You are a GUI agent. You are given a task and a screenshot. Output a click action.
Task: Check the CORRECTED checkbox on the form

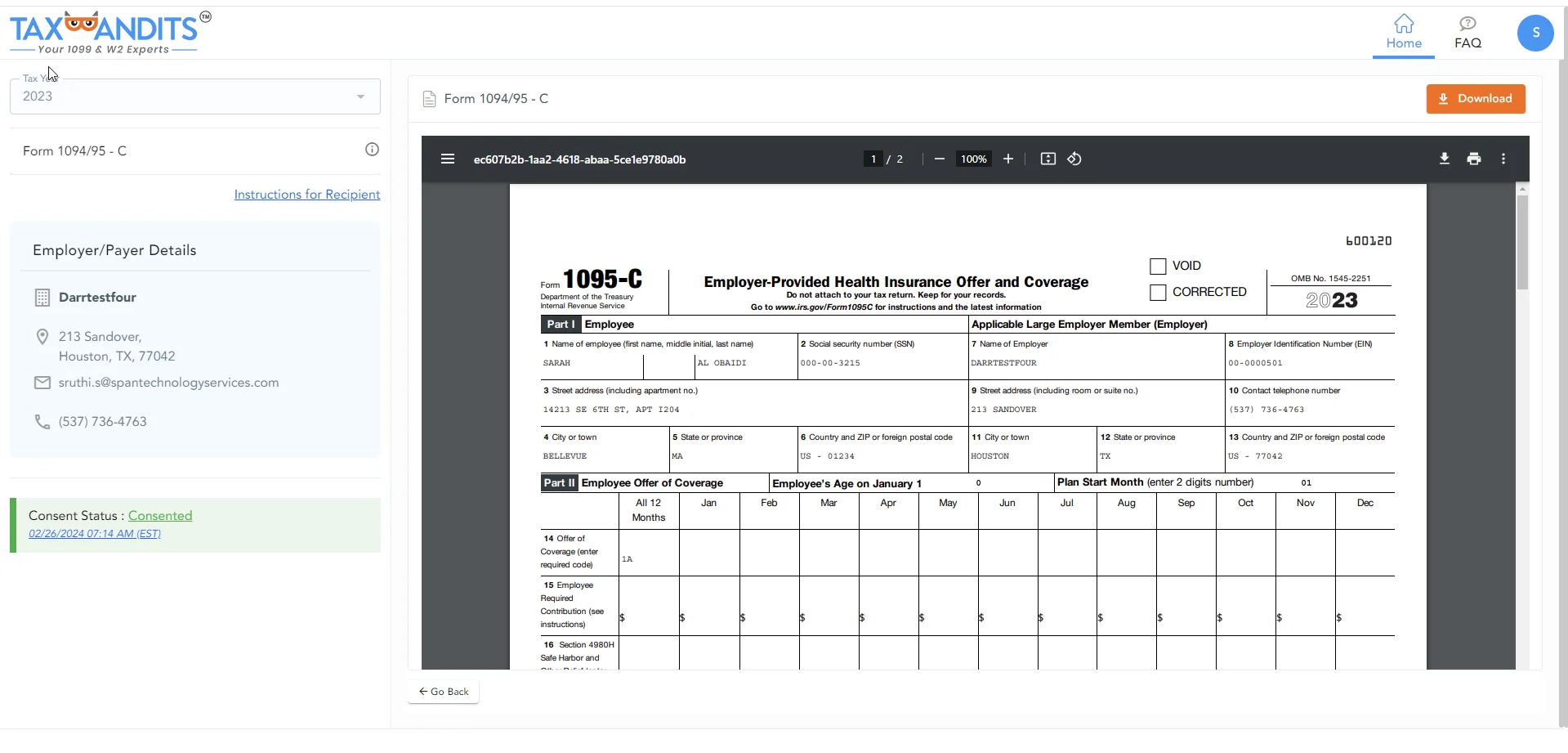tap(1157, 292)
